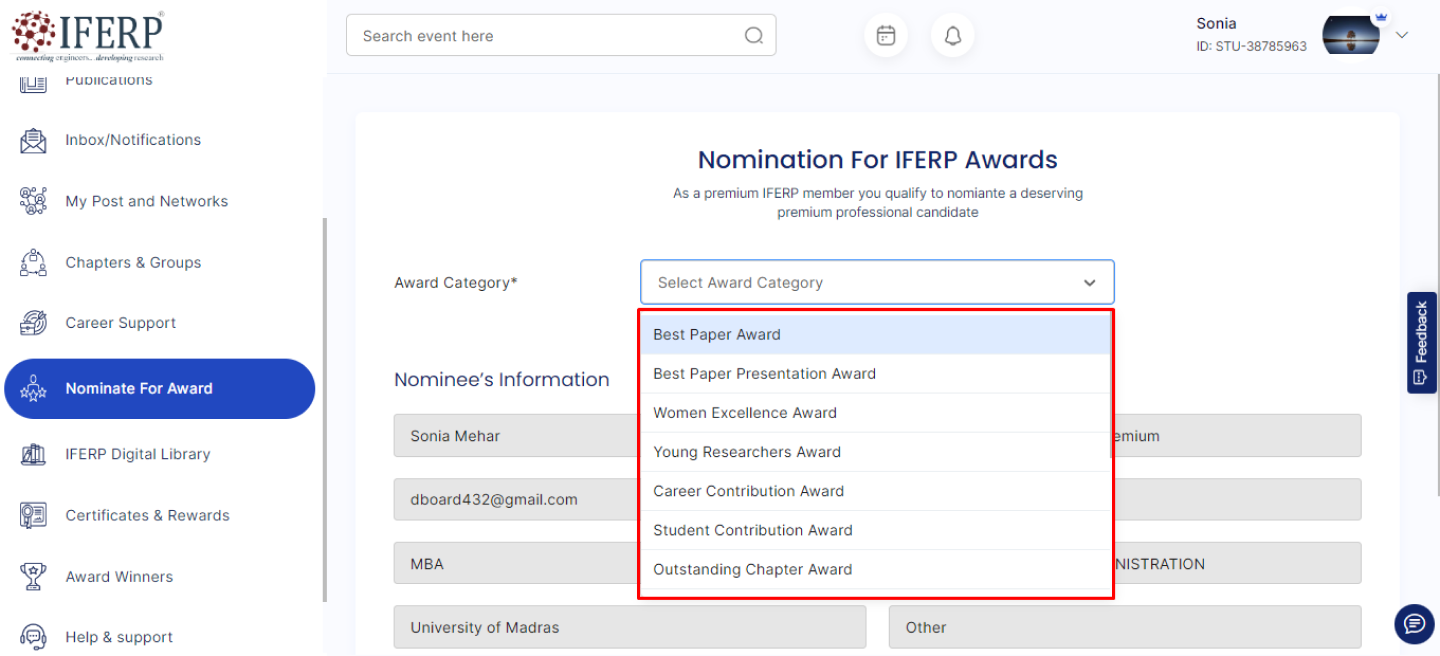Choose Women Excellence Award option
This screenshot has height=656, width=1440.
745,413
